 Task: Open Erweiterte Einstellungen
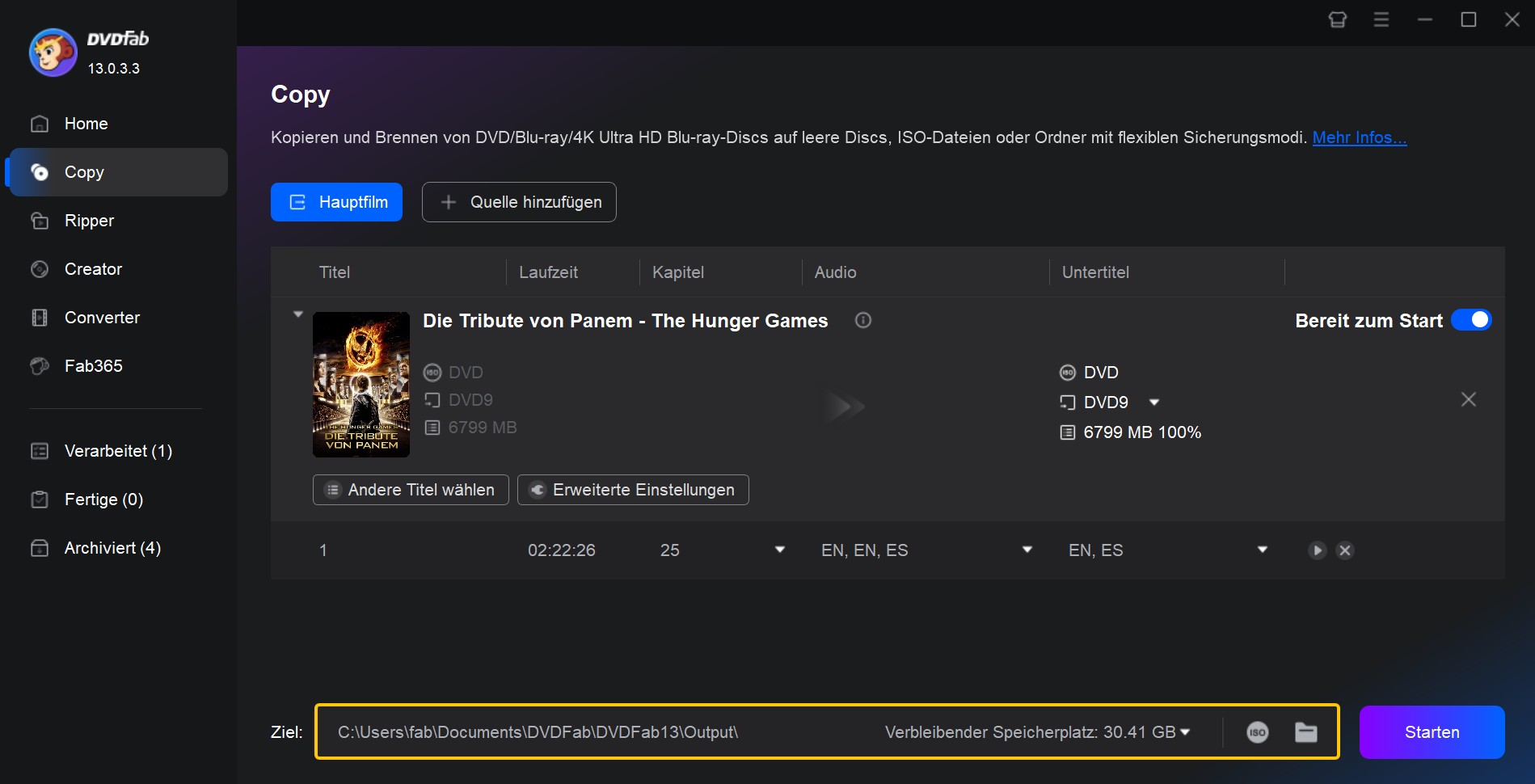pos(633,490)
